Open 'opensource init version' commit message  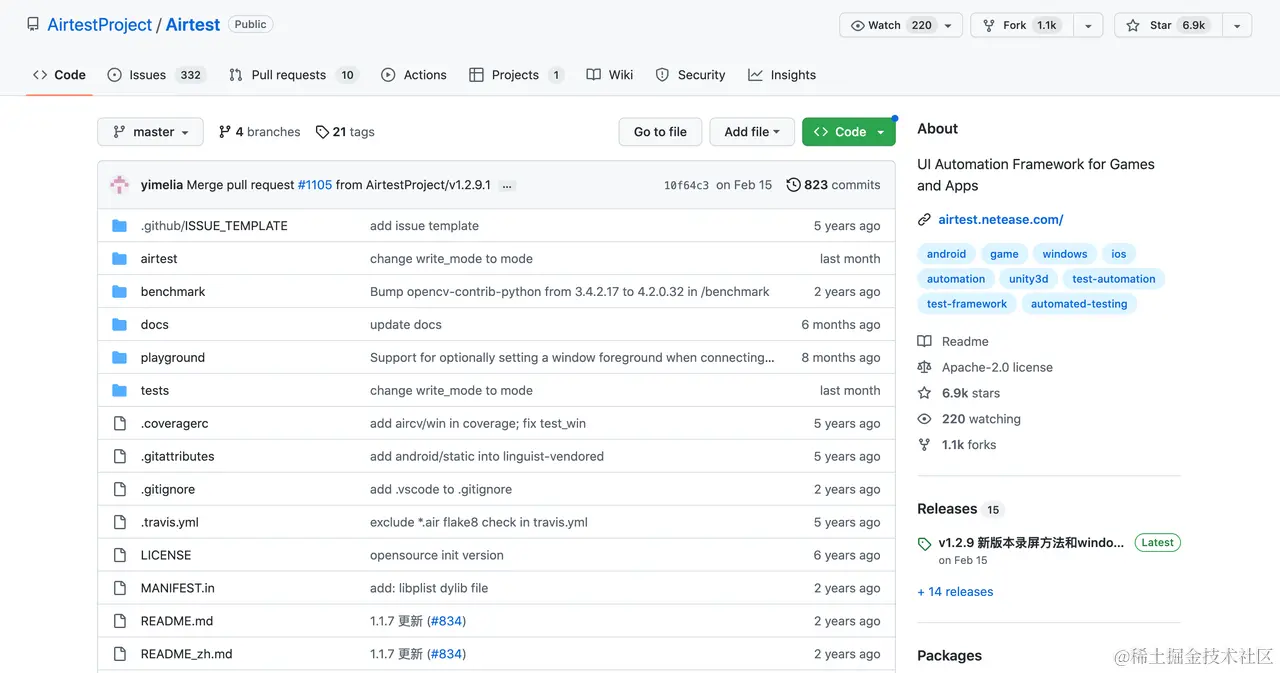click(x=437, y=555)
